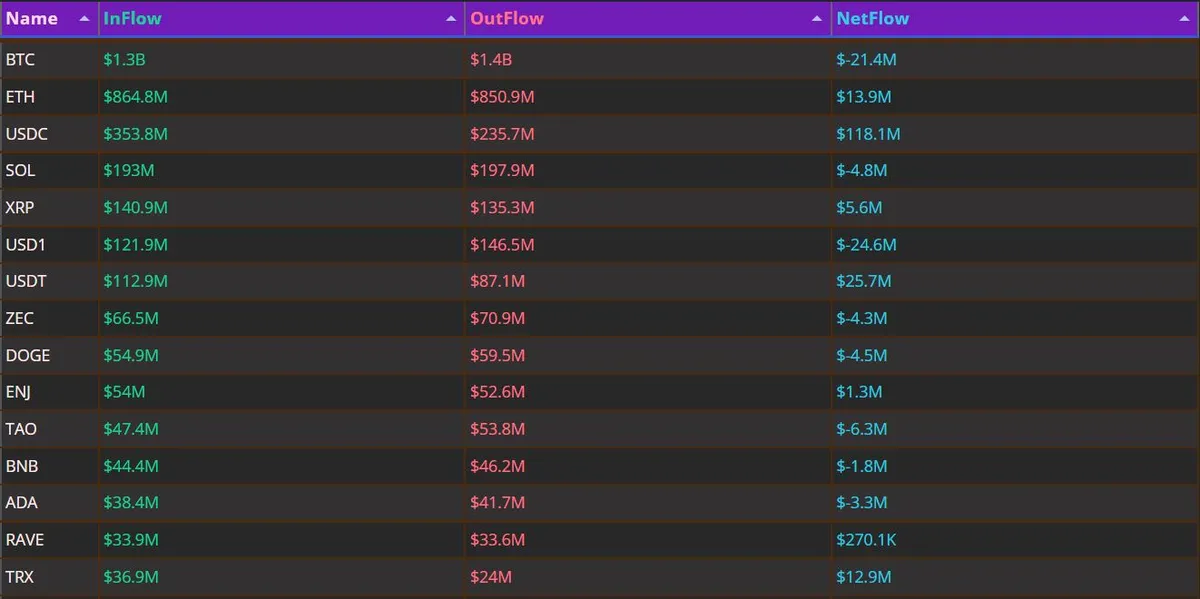Select the DOGE row
Viewport: 1200px width, 599px height.
pyautogui.click(x=600, y=356)
